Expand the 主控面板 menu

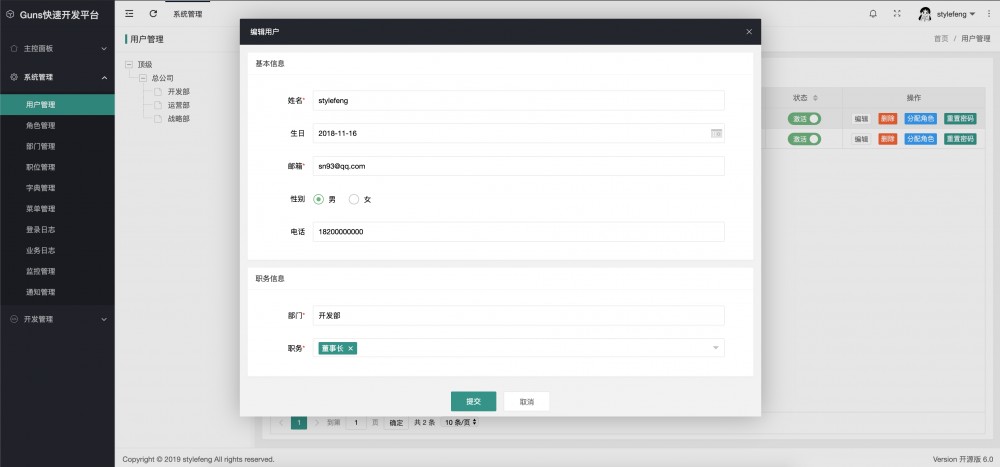point(104,48)
